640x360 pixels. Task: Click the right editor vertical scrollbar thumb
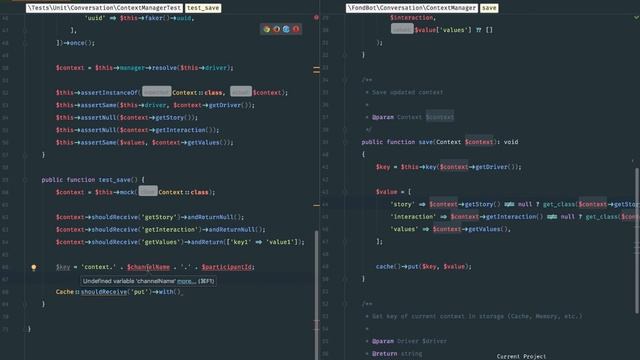637,241
